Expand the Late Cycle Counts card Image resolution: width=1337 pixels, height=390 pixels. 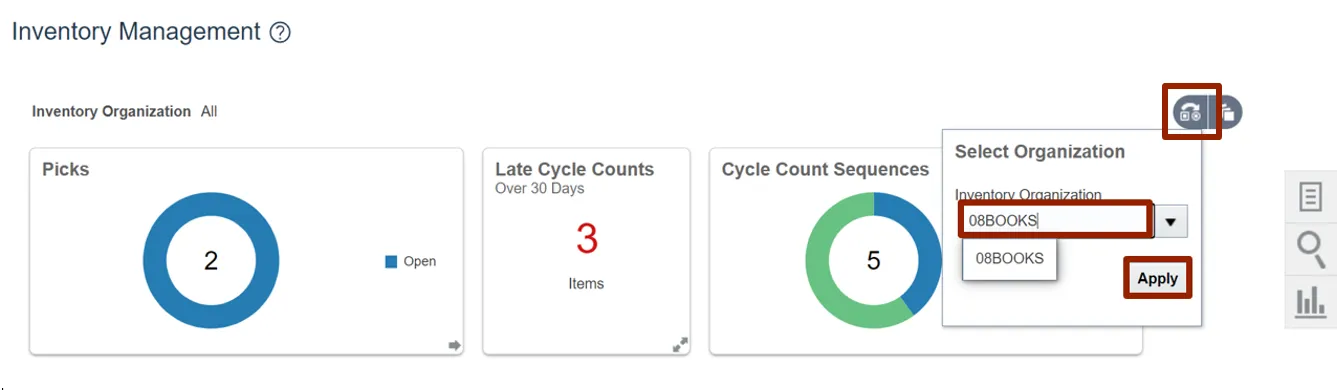680,345
